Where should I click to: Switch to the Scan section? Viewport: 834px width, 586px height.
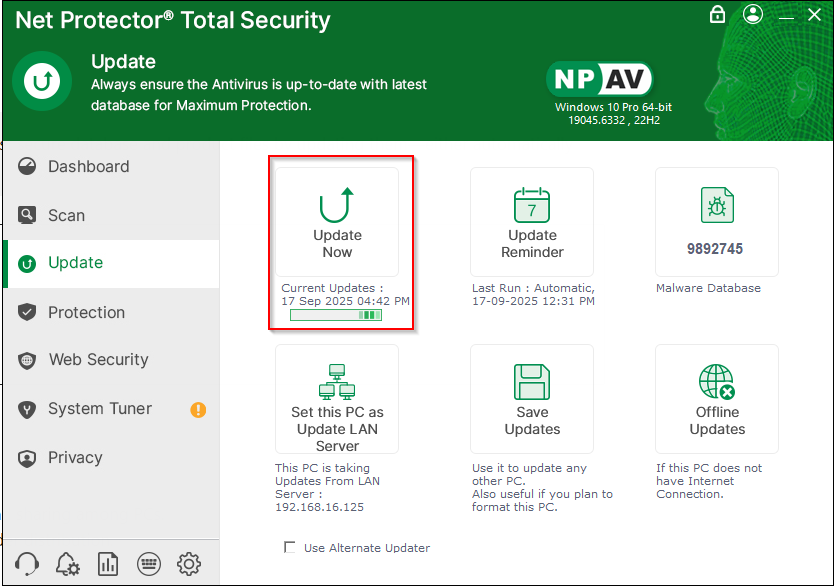click(66, 215)
